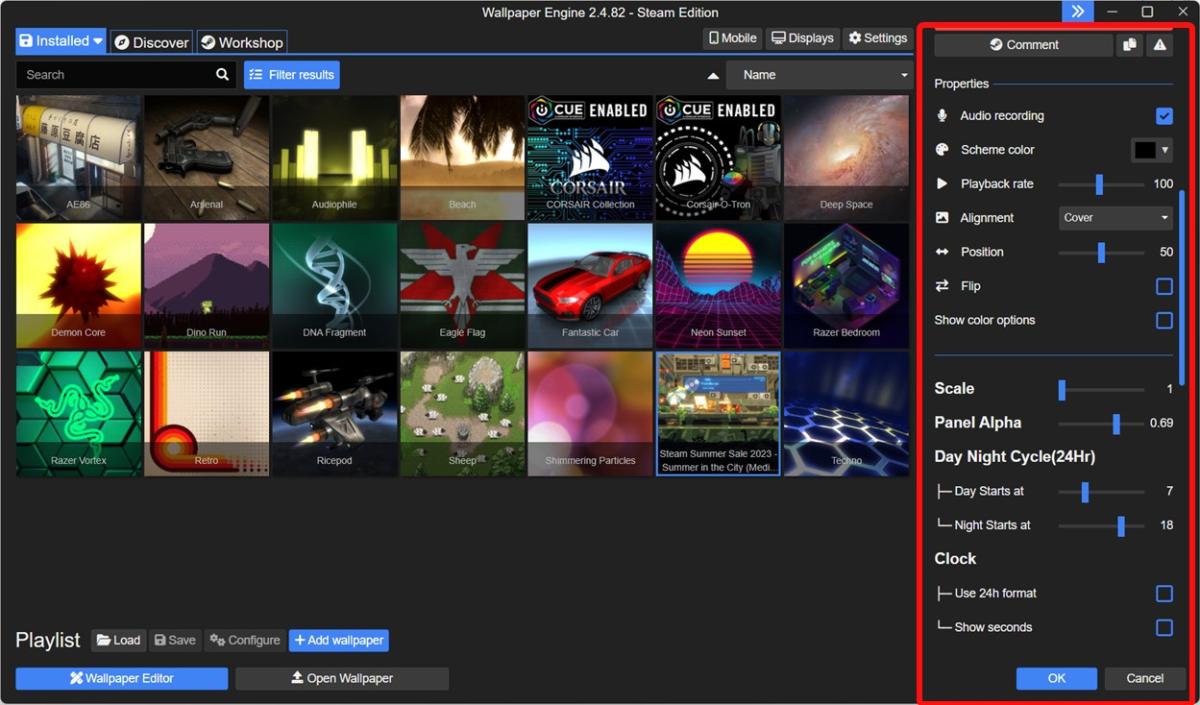Viewport: 1200px width, 705px height.
Task: Select the Neon Sunset wallpaper thumbnail
Action: (718, 285)
